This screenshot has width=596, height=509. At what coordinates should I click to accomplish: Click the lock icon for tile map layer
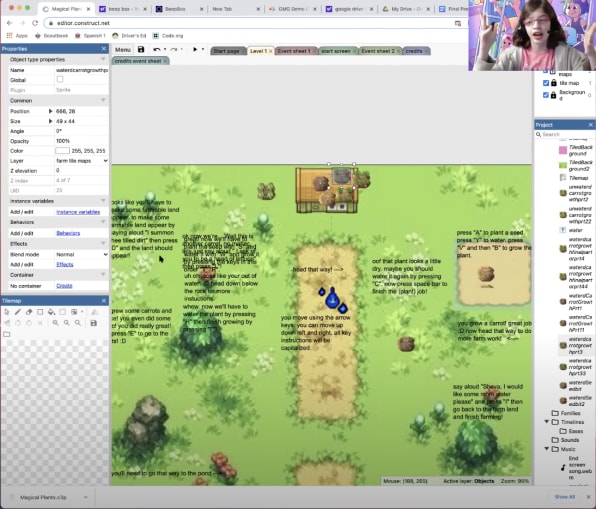pyautogui.click(x=554, y=83)
